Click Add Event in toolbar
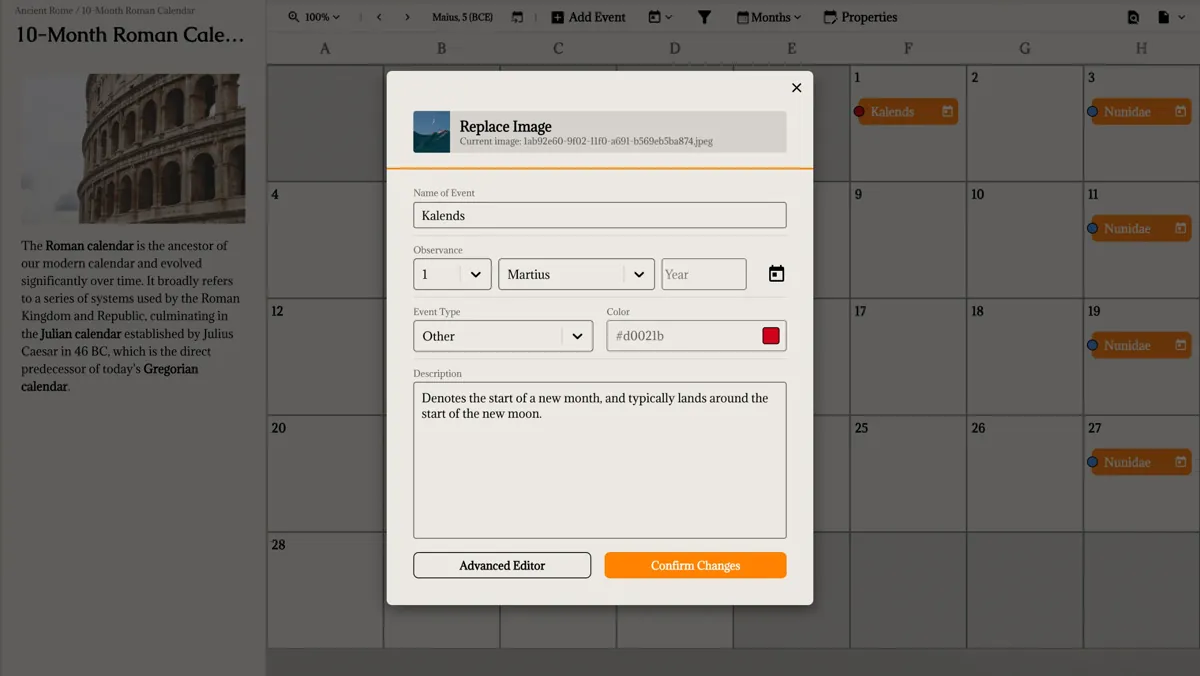1200x676 pixels. pyautogui.click(x=588, y=17)
